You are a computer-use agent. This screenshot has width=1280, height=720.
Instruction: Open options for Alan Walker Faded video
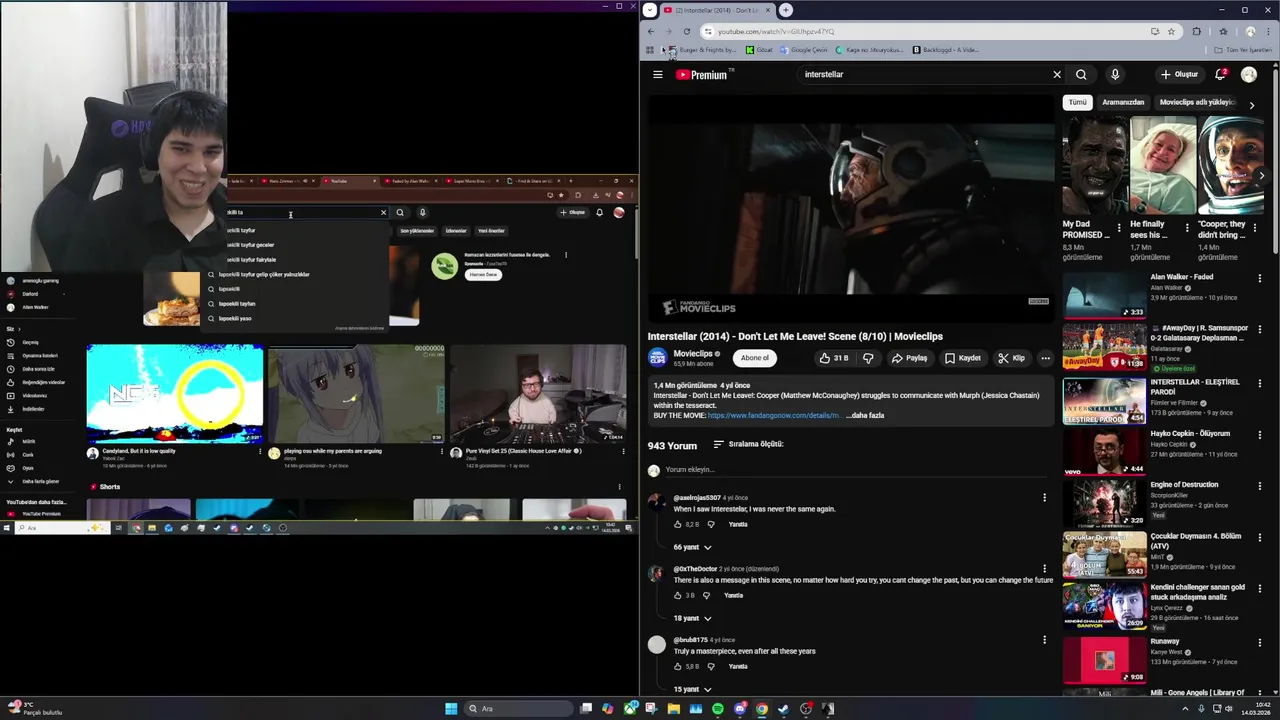coord(1260,278)
